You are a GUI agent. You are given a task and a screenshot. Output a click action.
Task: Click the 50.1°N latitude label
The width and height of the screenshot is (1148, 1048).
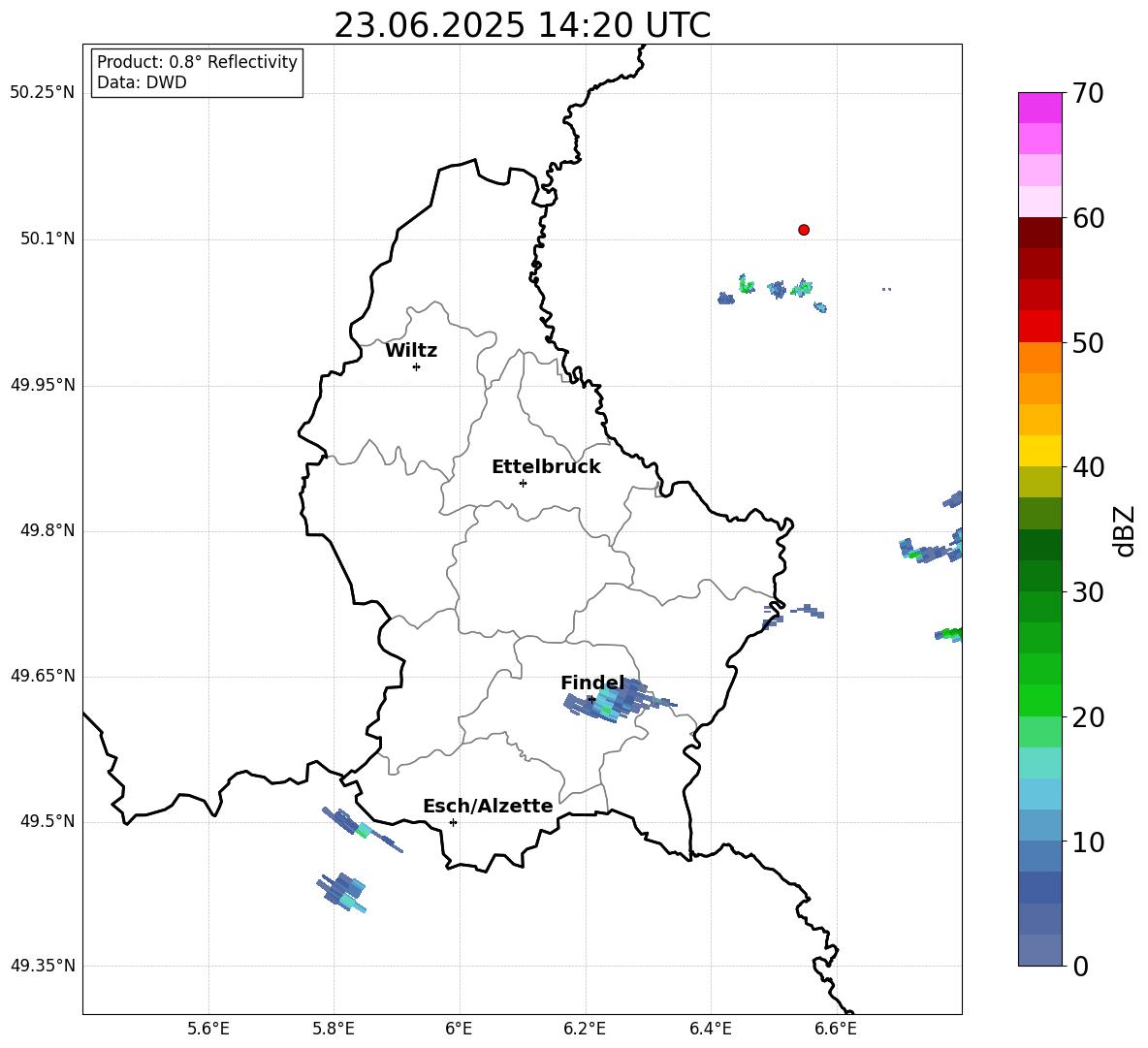(48, 239)
